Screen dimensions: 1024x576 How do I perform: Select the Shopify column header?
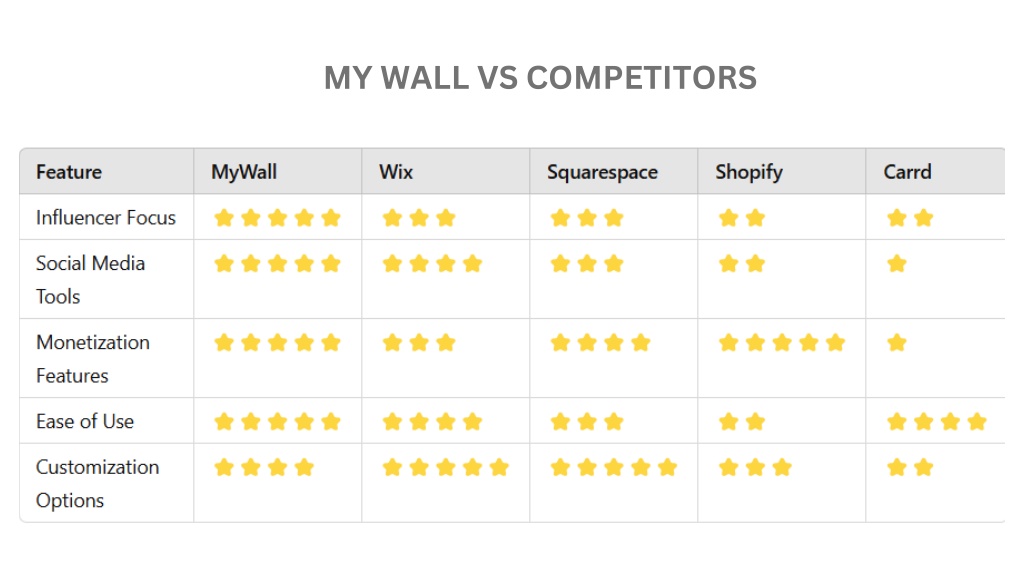pyautogui.click(x=748, y=172)
